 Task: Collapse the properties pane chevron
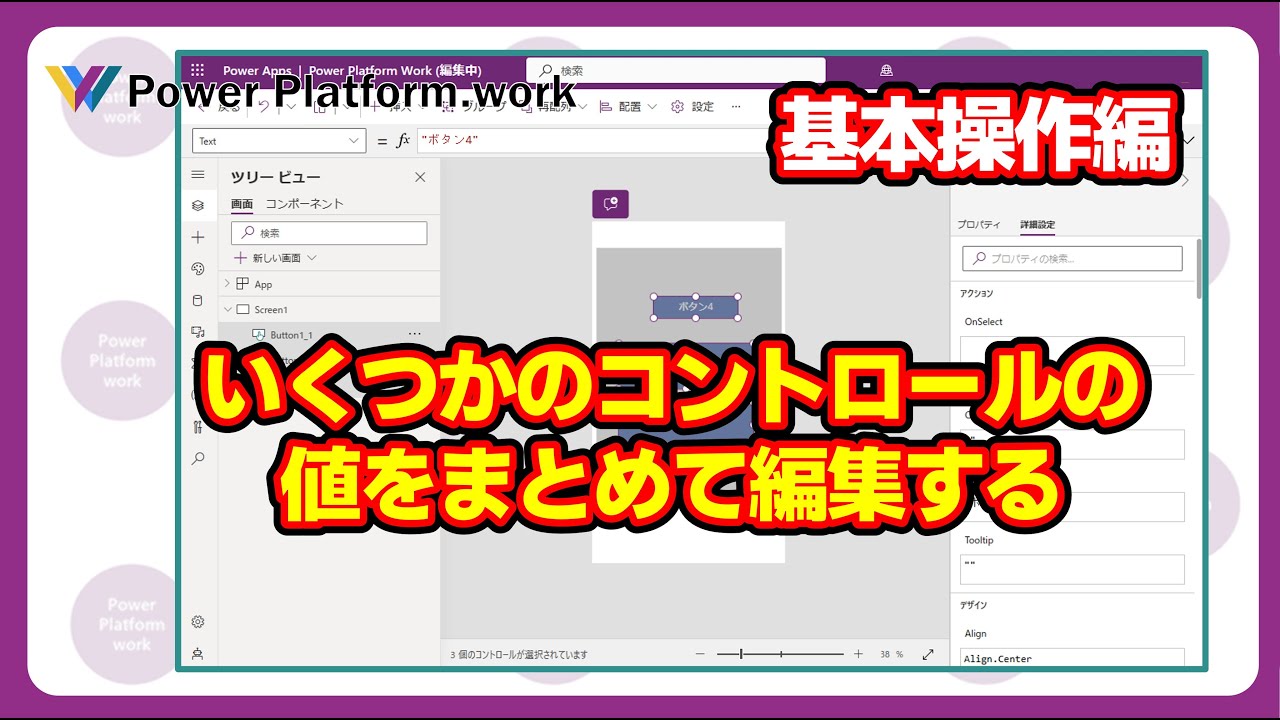pos(1186,181)
